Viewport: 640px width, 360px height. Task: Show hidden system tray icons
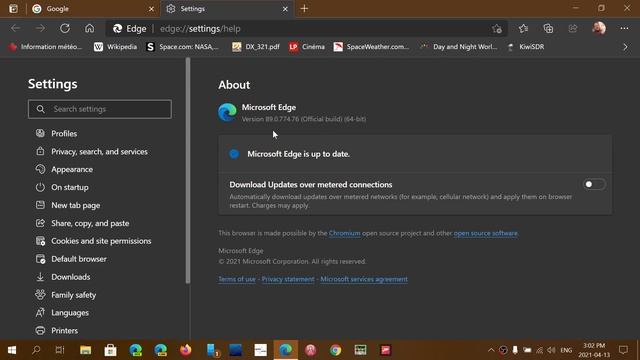491,350
